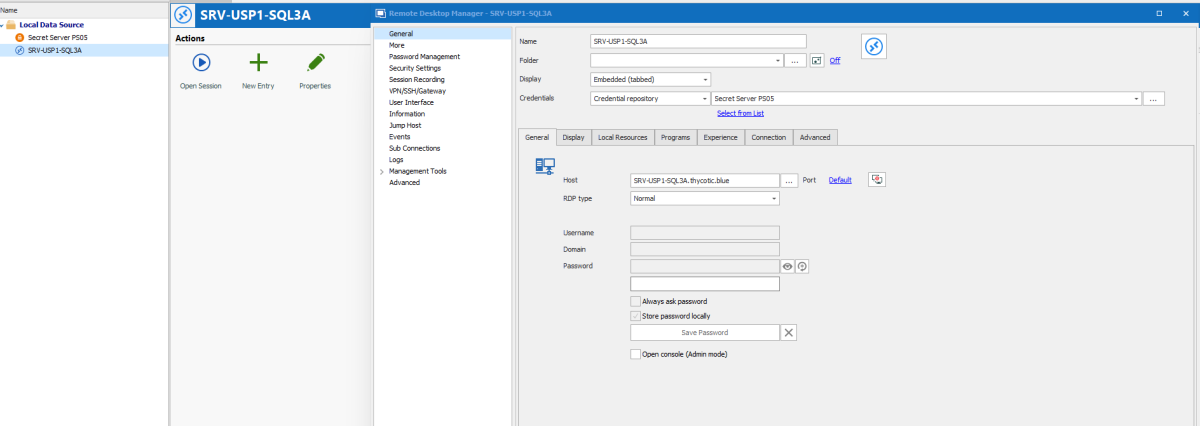Reveal password with the eye icon
The width and height of the screenshot is (1200, 426).
coord(787,266)
